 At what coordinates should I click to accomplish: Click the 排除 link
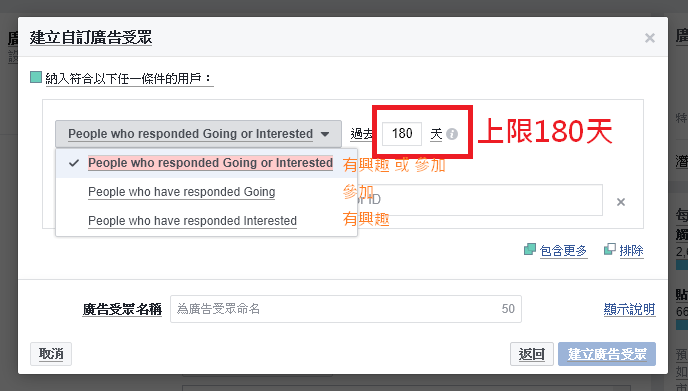(x=631, y=251)
